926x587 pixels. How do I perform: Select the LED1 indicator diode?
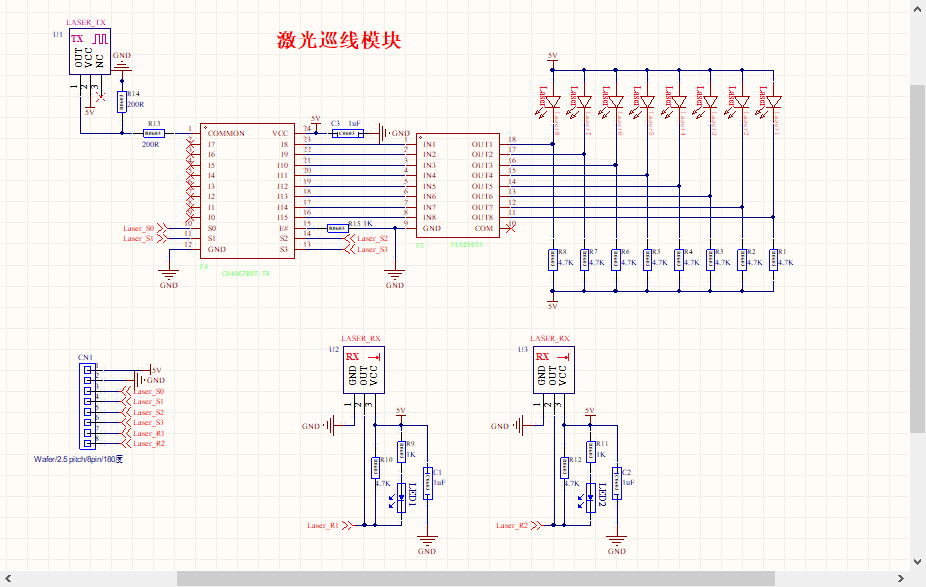click(401, 494)
